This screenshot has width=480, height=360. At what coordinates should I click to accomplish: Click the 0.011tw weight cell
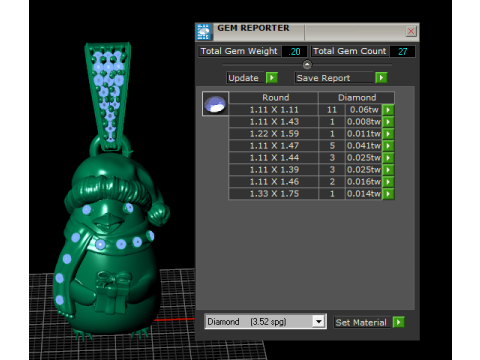coord(364,134)
